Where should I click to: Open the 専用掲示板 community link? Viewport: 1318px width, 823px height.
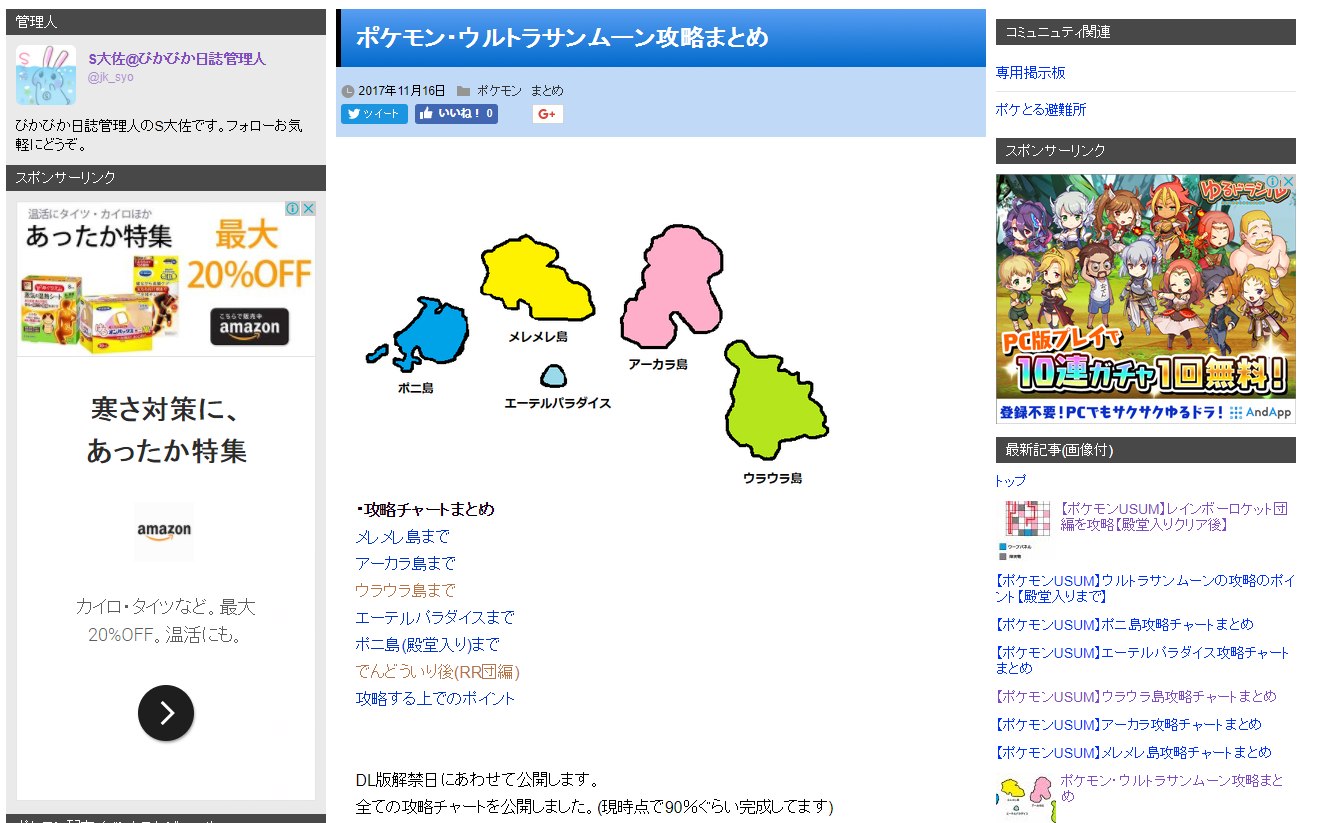pyautogui.click(x=1030, y=73)
